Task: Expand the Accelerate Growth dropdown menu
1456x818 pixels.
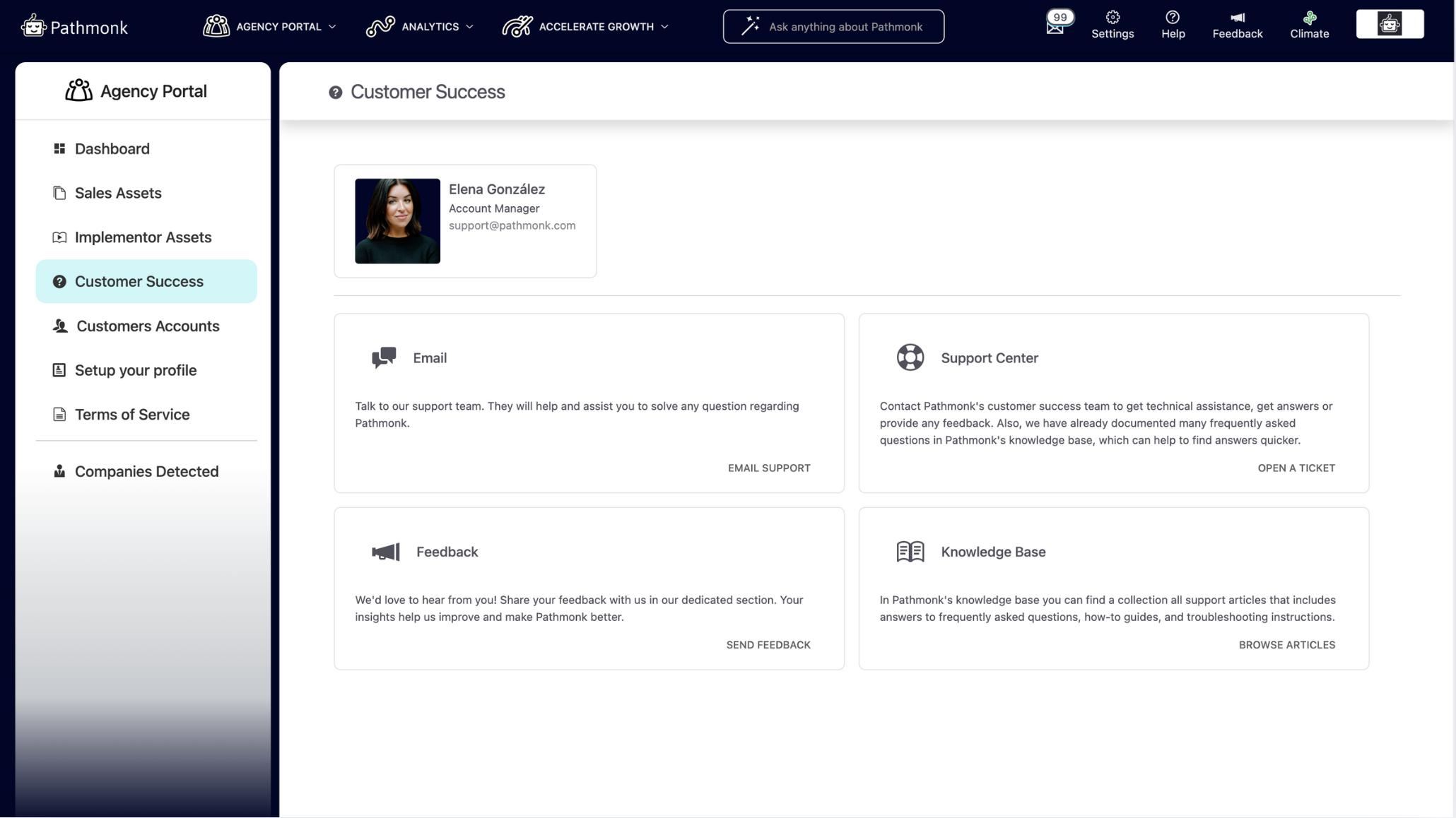Action: click(x=585, y=27)
